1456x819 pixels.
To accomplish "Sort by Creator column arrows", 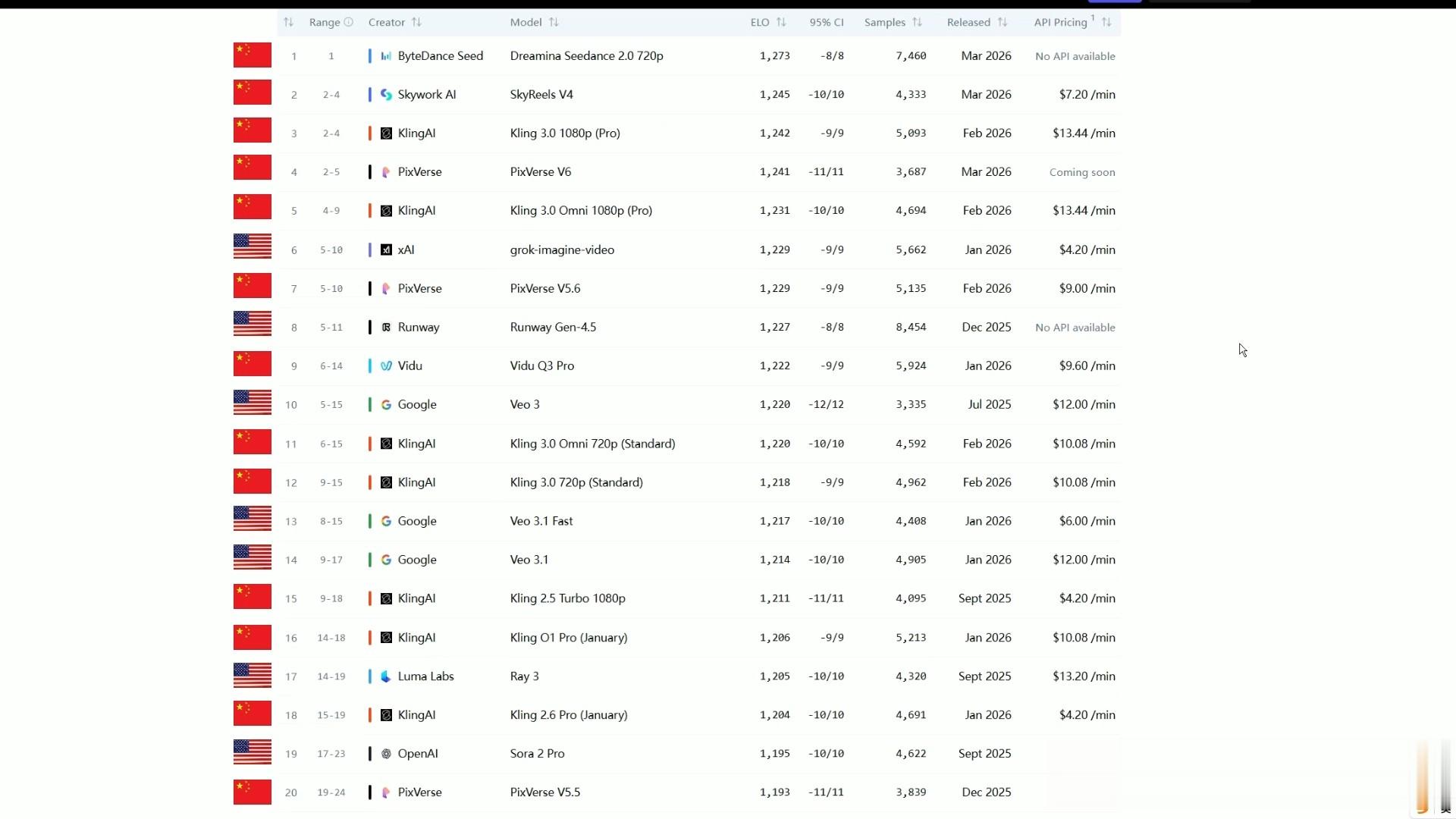I will click(416, 22).
